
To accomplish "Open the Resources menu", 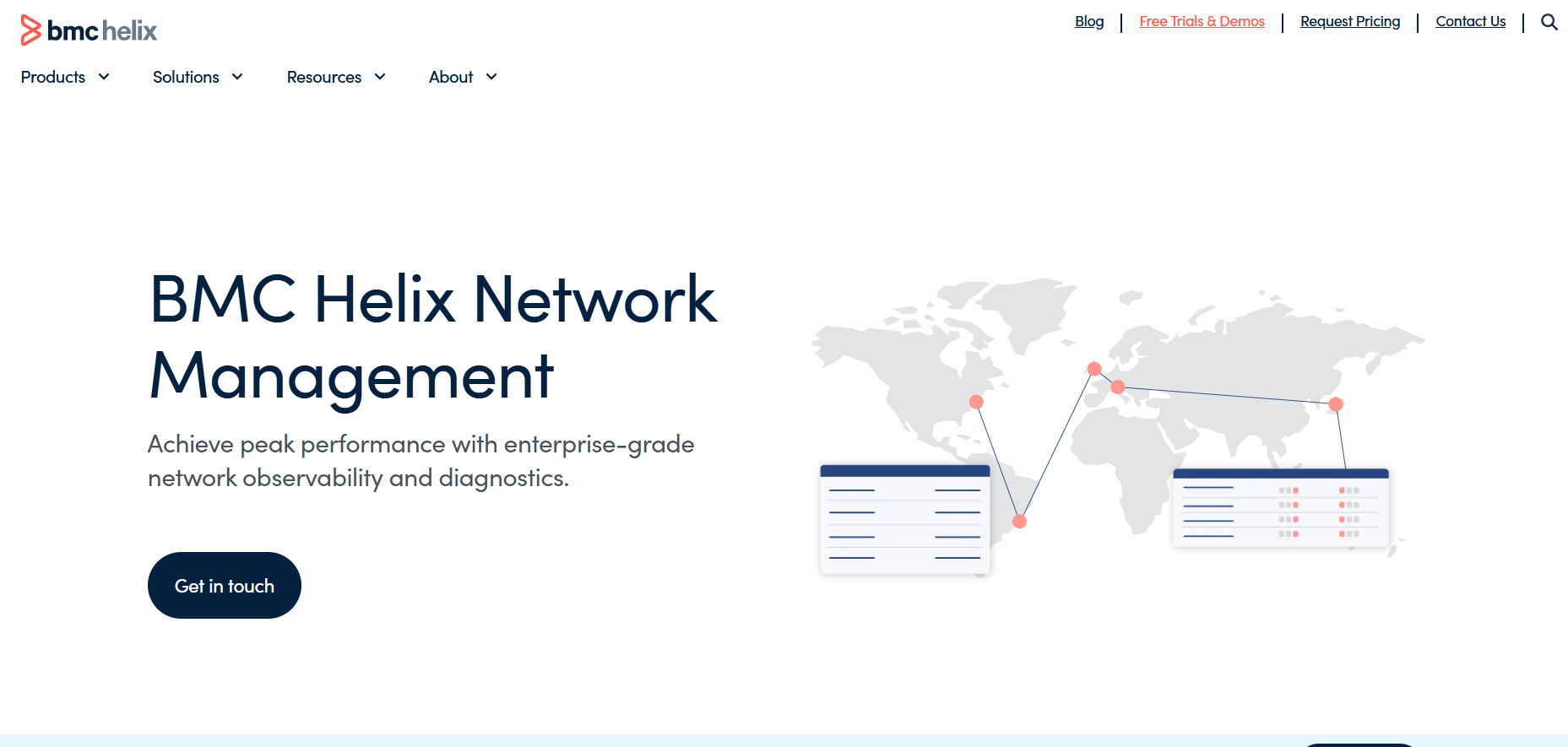I will click(324, 77).
